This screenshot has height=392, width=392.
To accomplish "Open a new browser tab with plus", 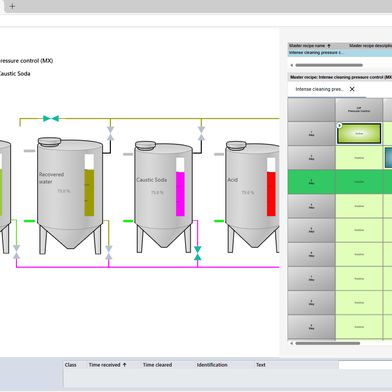I will [12, 6].
